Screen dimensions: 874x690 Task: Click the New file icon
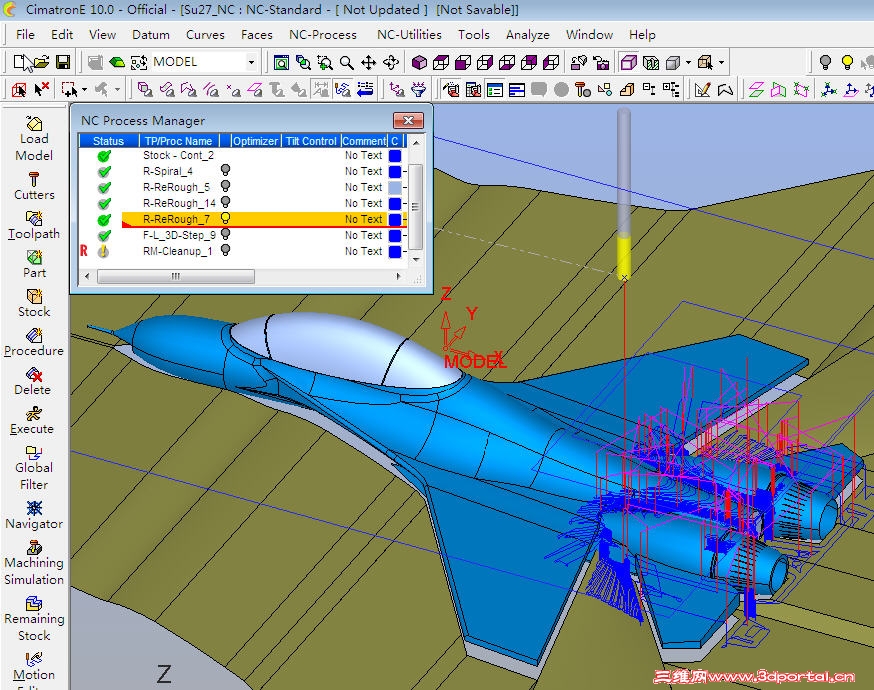point(22,62)
